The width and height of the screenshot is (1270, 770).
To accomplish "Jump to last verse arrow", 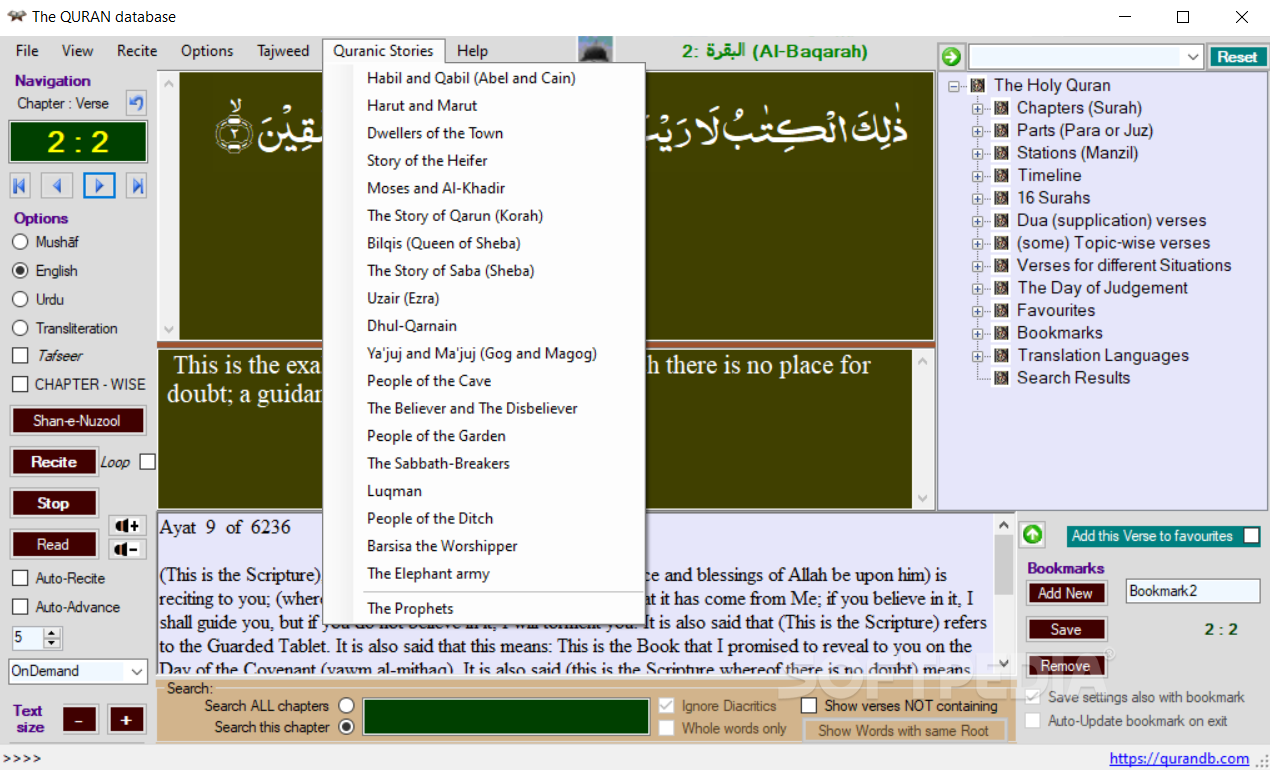I will click(x=138, y=185).
